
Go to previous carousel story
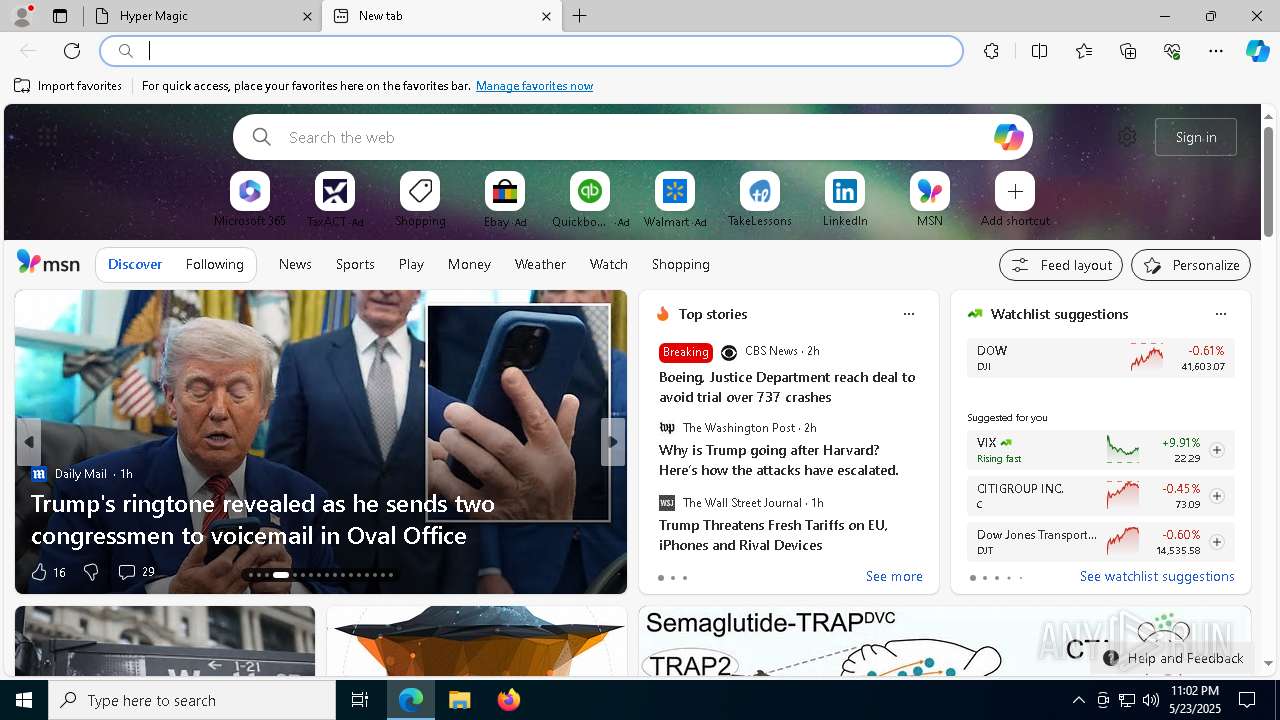pyautogui.click(x=28, y=442)
